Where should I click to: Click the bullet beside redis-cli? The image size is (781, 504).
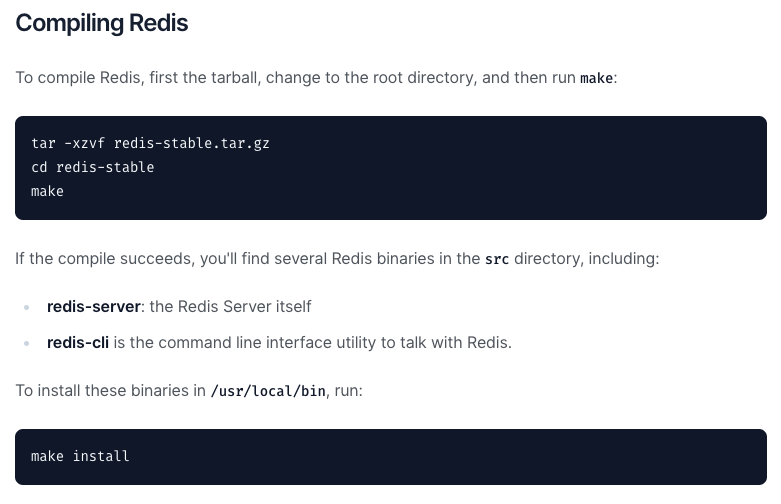(27, 343)
